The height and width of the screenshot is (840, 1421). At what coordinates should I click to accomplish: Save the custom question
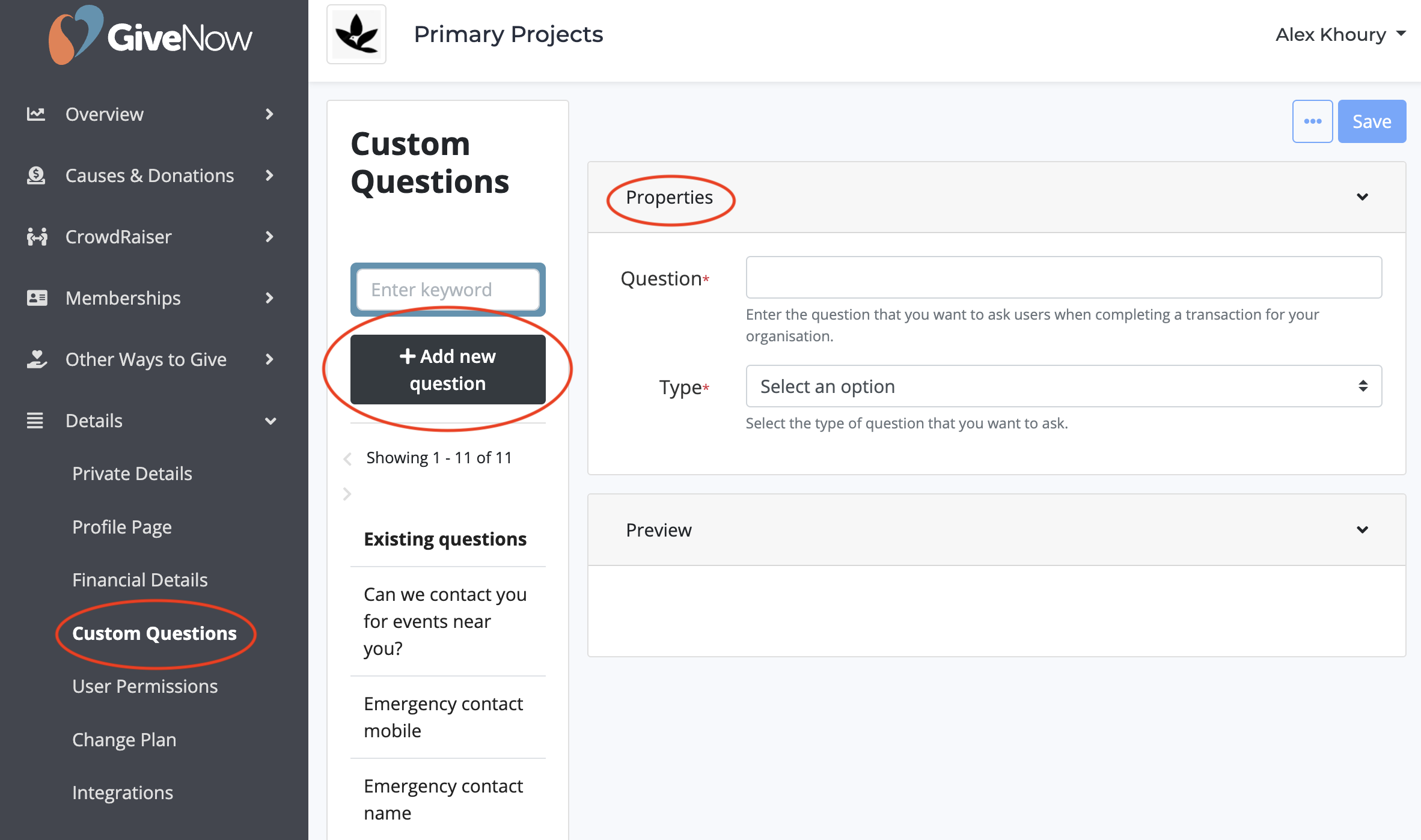coord(1372,121)
